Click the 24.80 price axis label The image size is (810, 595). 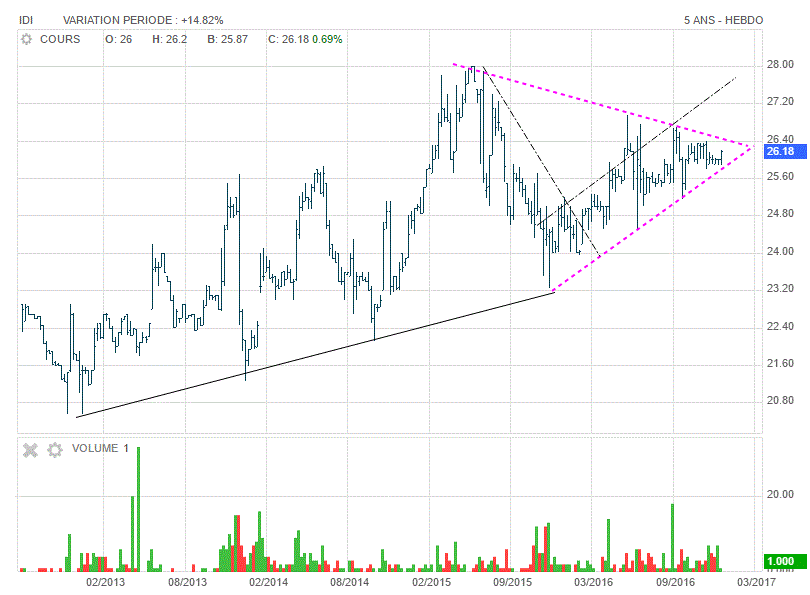pos(780,213)
